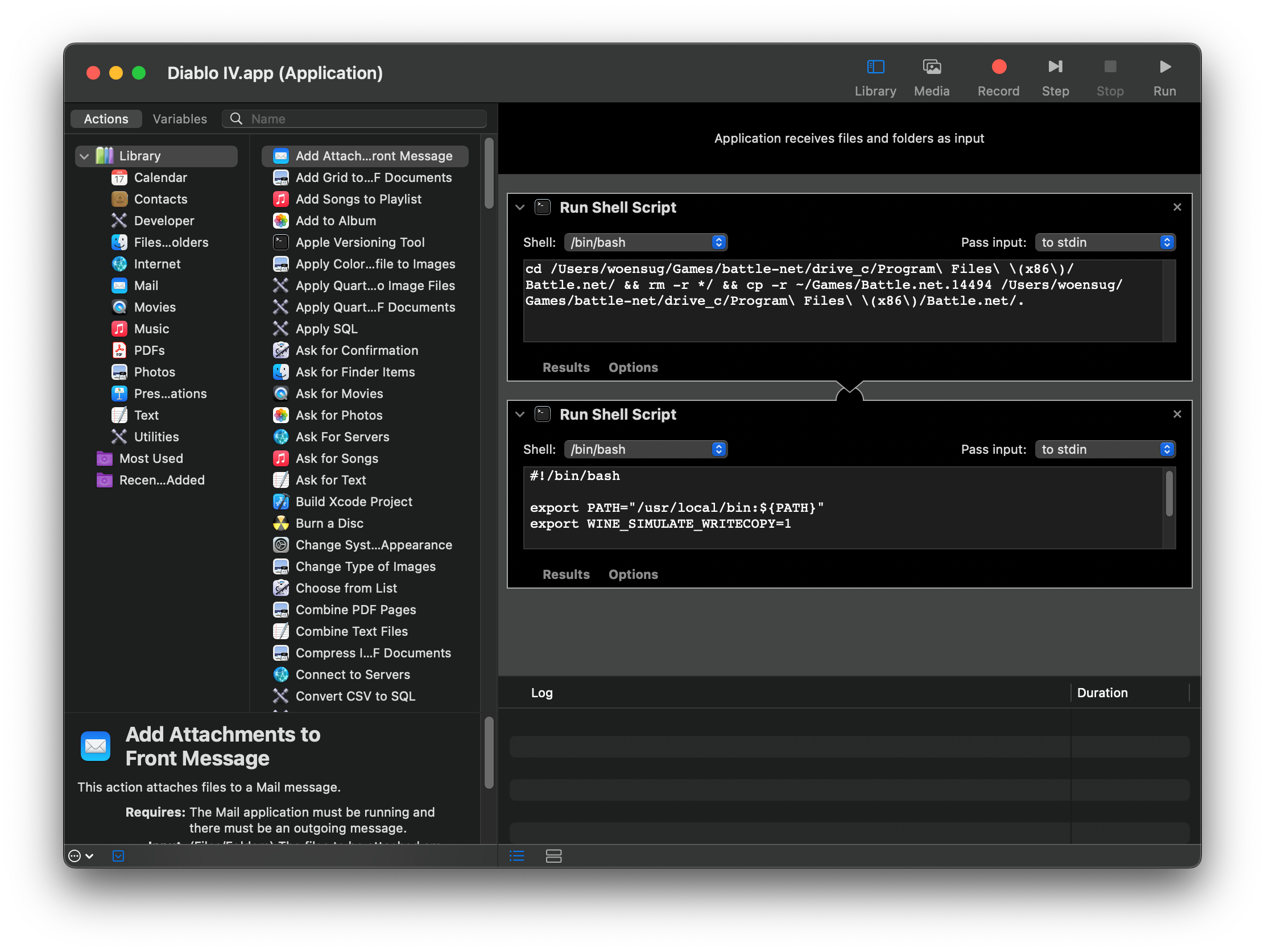
Task: Open the Media browser icon
Action: tap(931, 68)
